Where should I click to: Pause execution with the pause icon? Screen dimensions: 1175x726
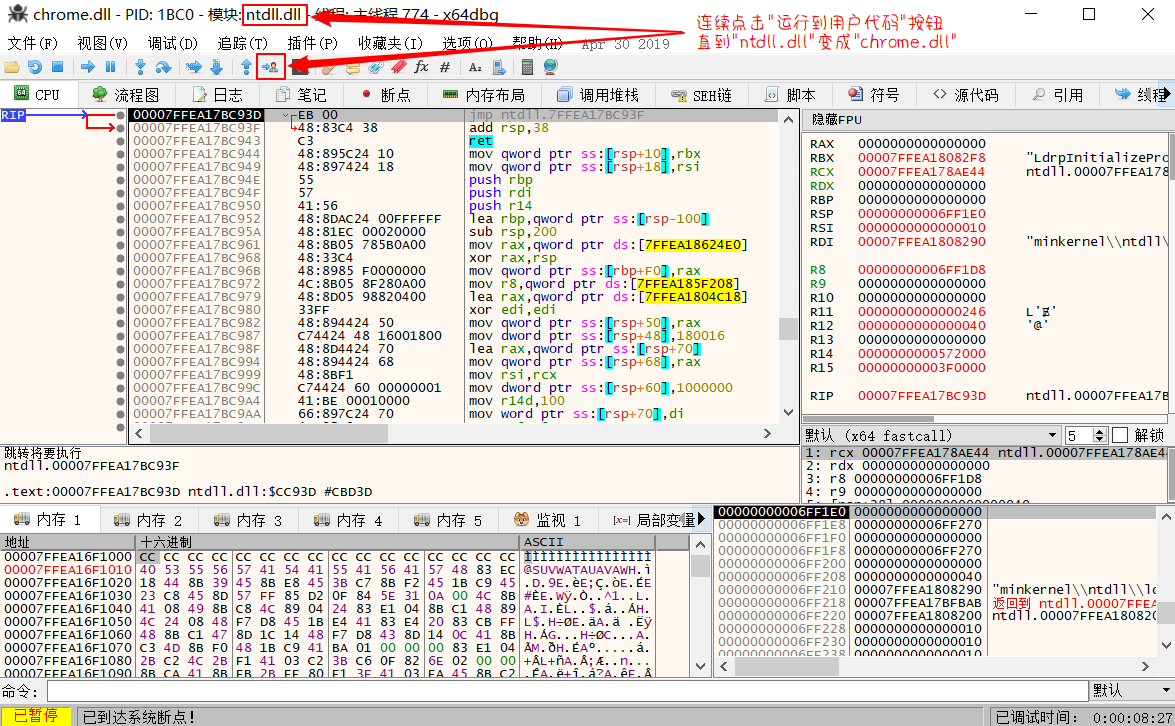111,67
